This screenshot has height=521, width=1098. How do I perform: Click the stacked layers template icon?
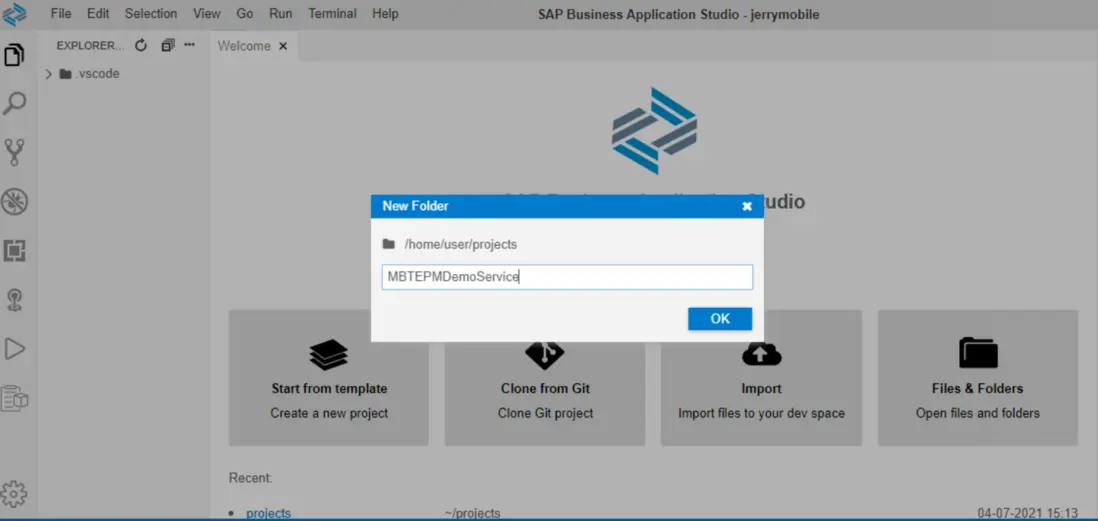(328, 354)
